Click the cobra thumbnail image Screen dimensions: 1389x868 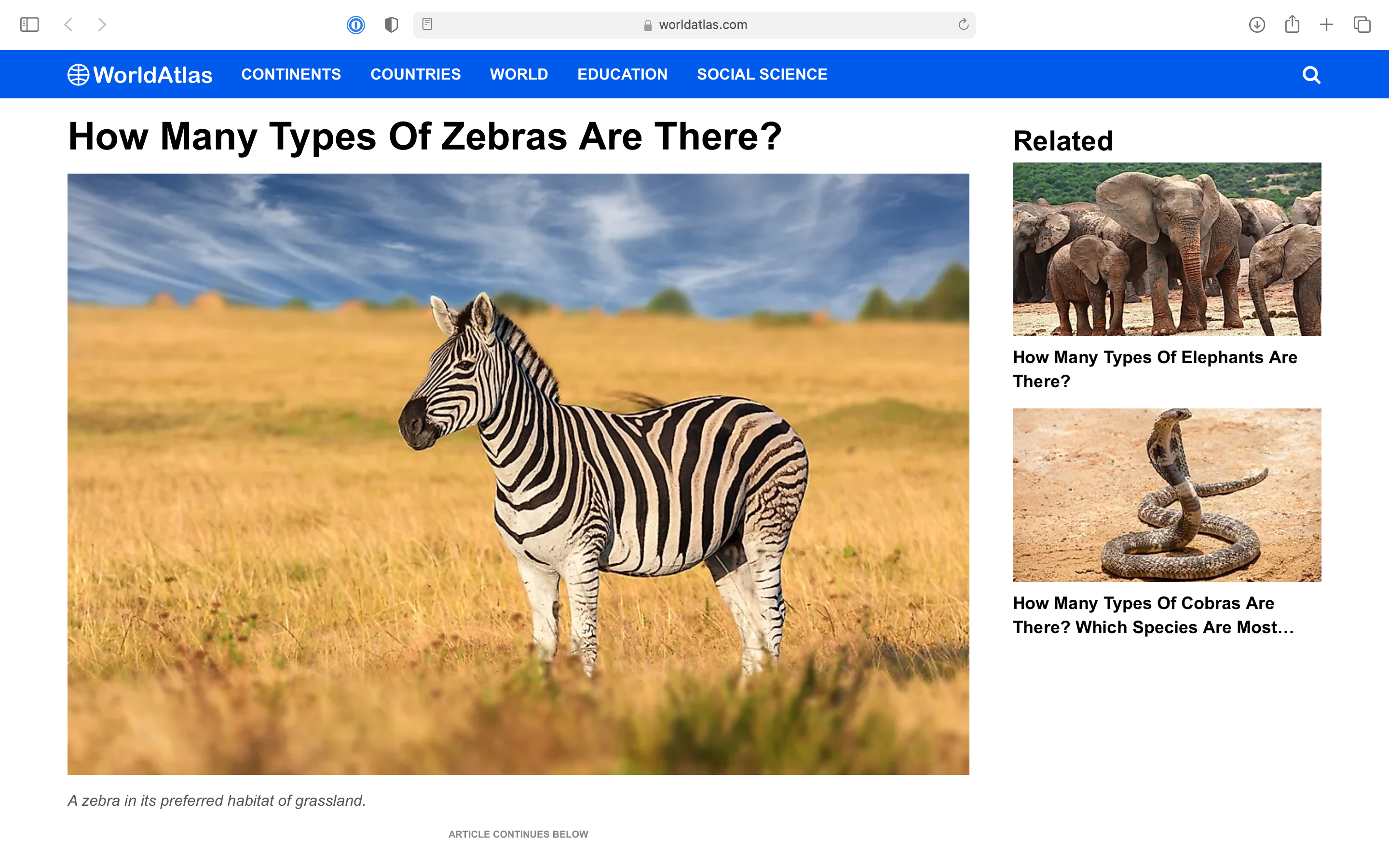[1167, 495]
